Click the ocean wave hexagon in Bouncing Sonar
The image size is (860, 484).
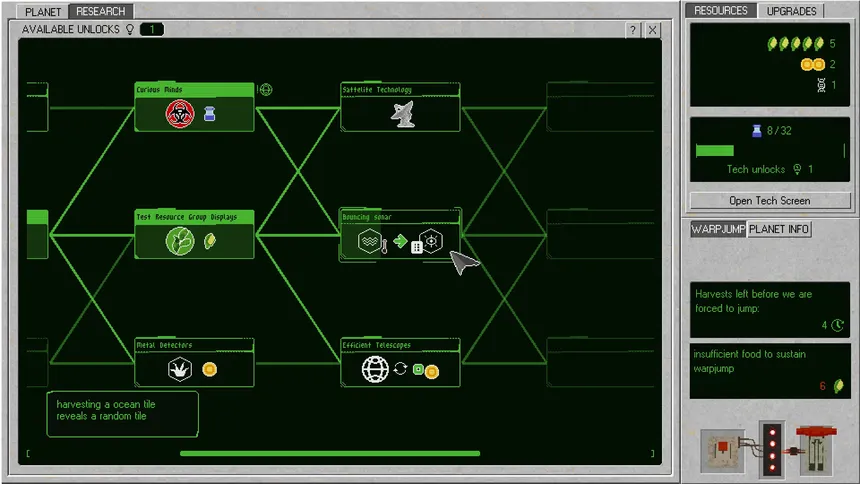[x=370, y=241]
